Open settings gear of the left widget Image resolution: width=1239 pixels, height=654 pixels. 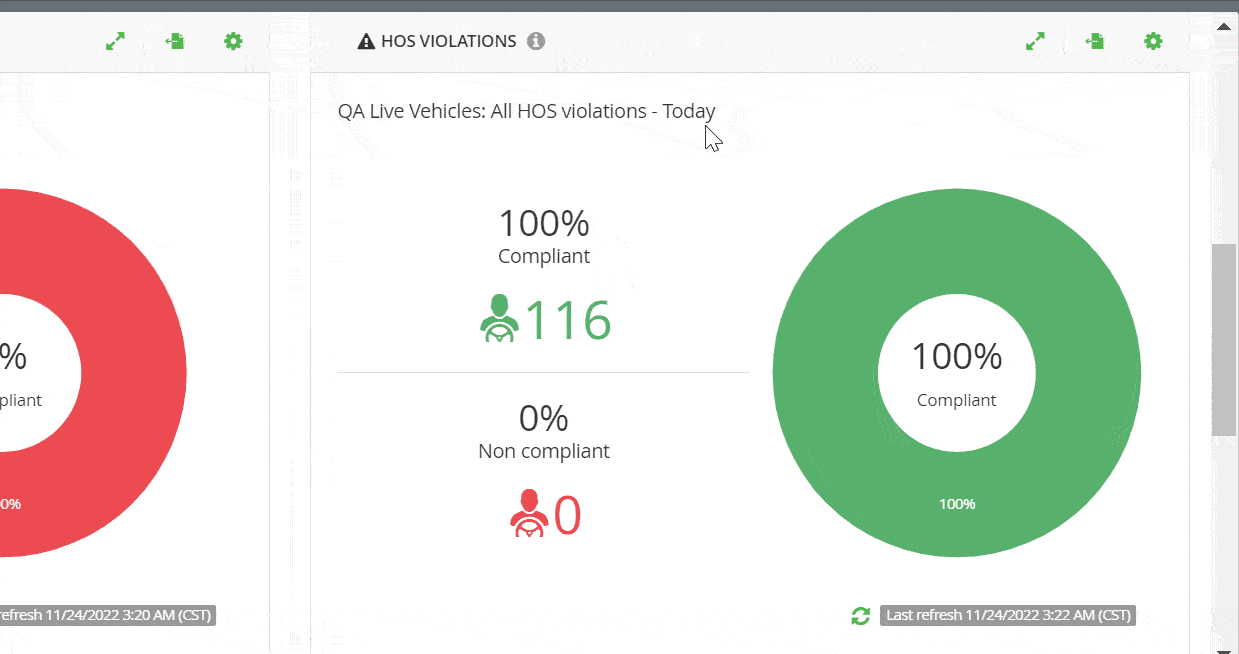click(233, 41)
